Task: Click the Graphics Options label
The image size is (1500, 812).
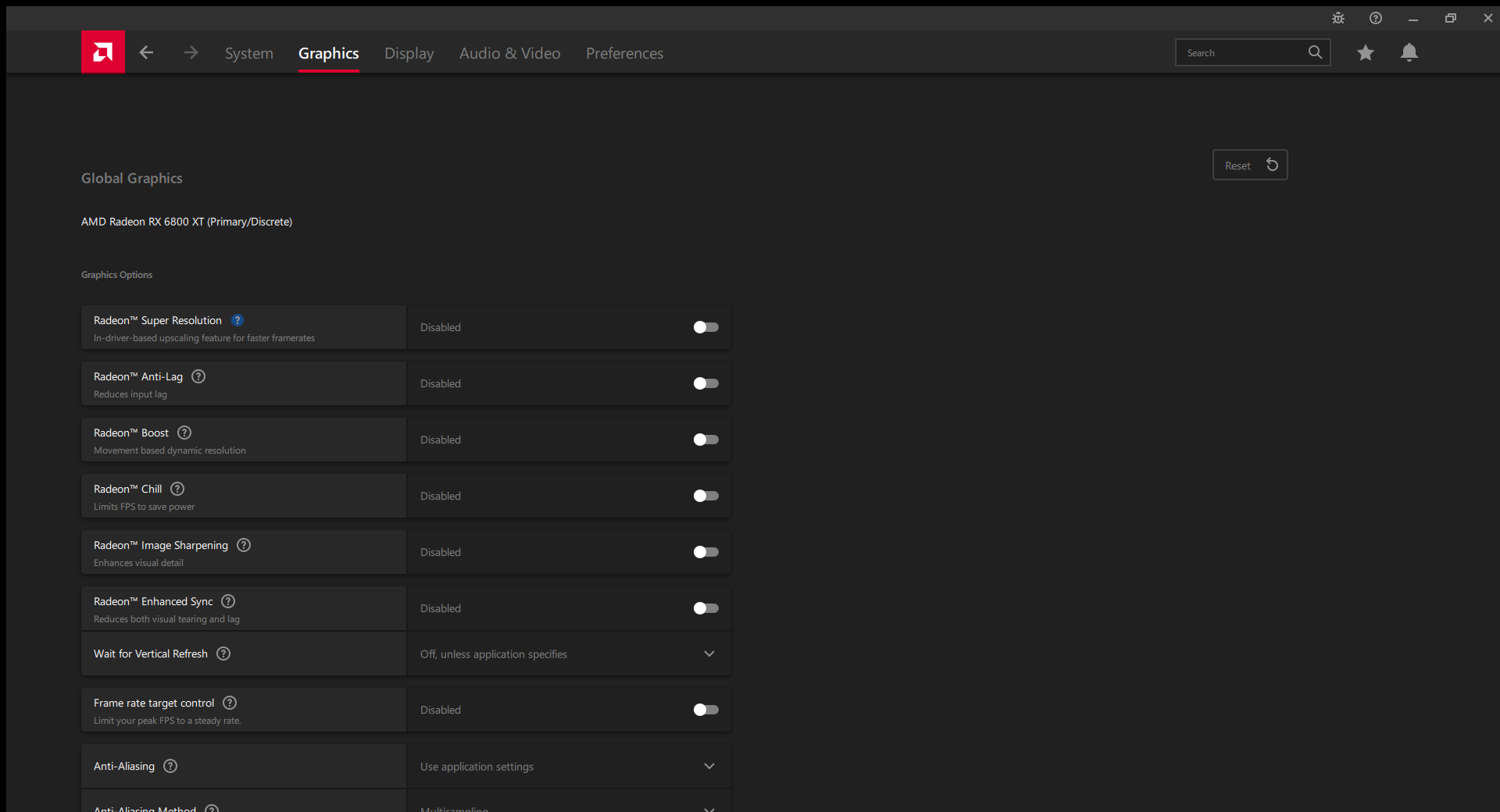Action: (x=117, y=275)
